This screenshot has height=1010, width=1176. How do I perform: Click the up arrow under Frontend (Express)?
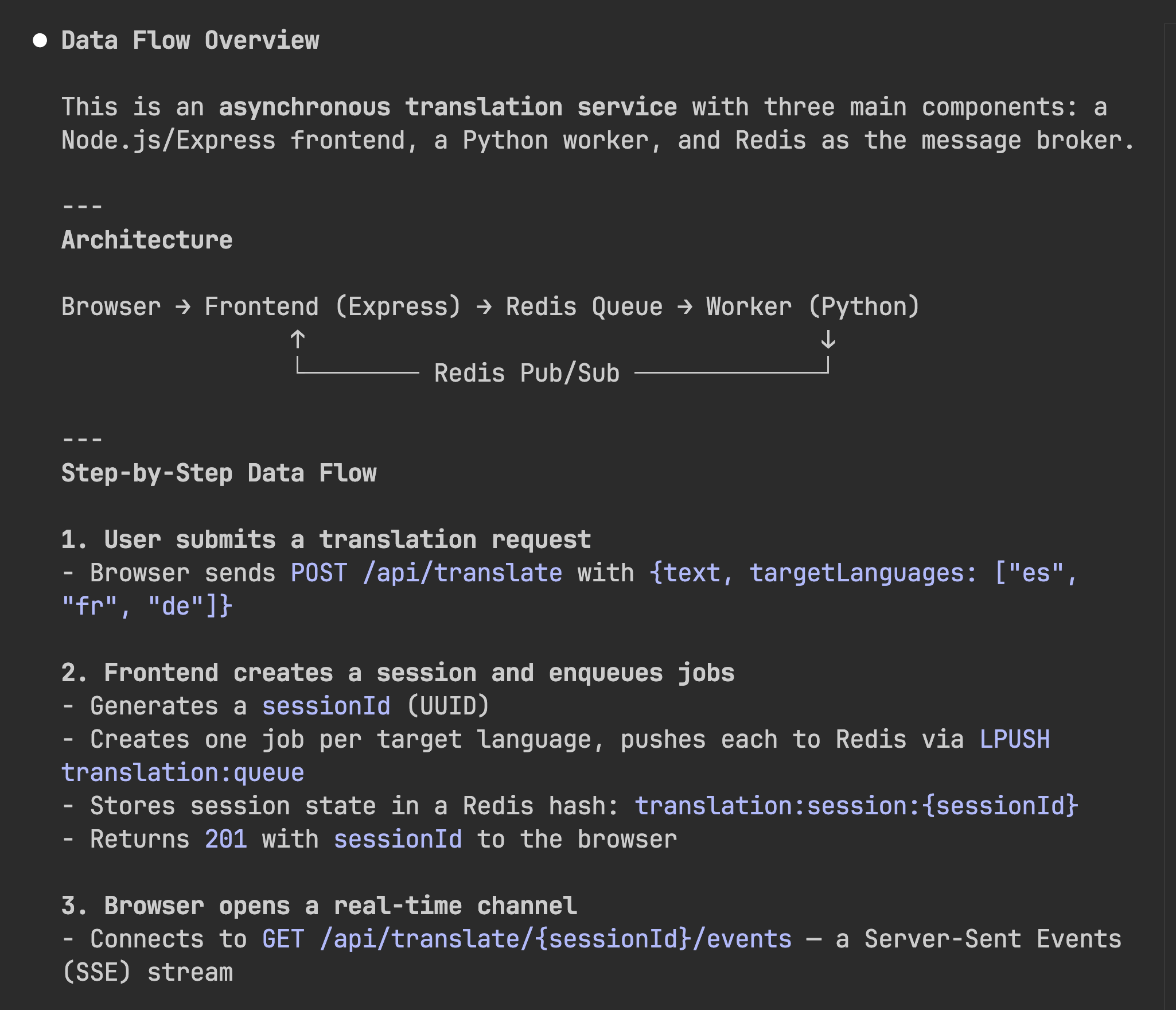[297, 339]
